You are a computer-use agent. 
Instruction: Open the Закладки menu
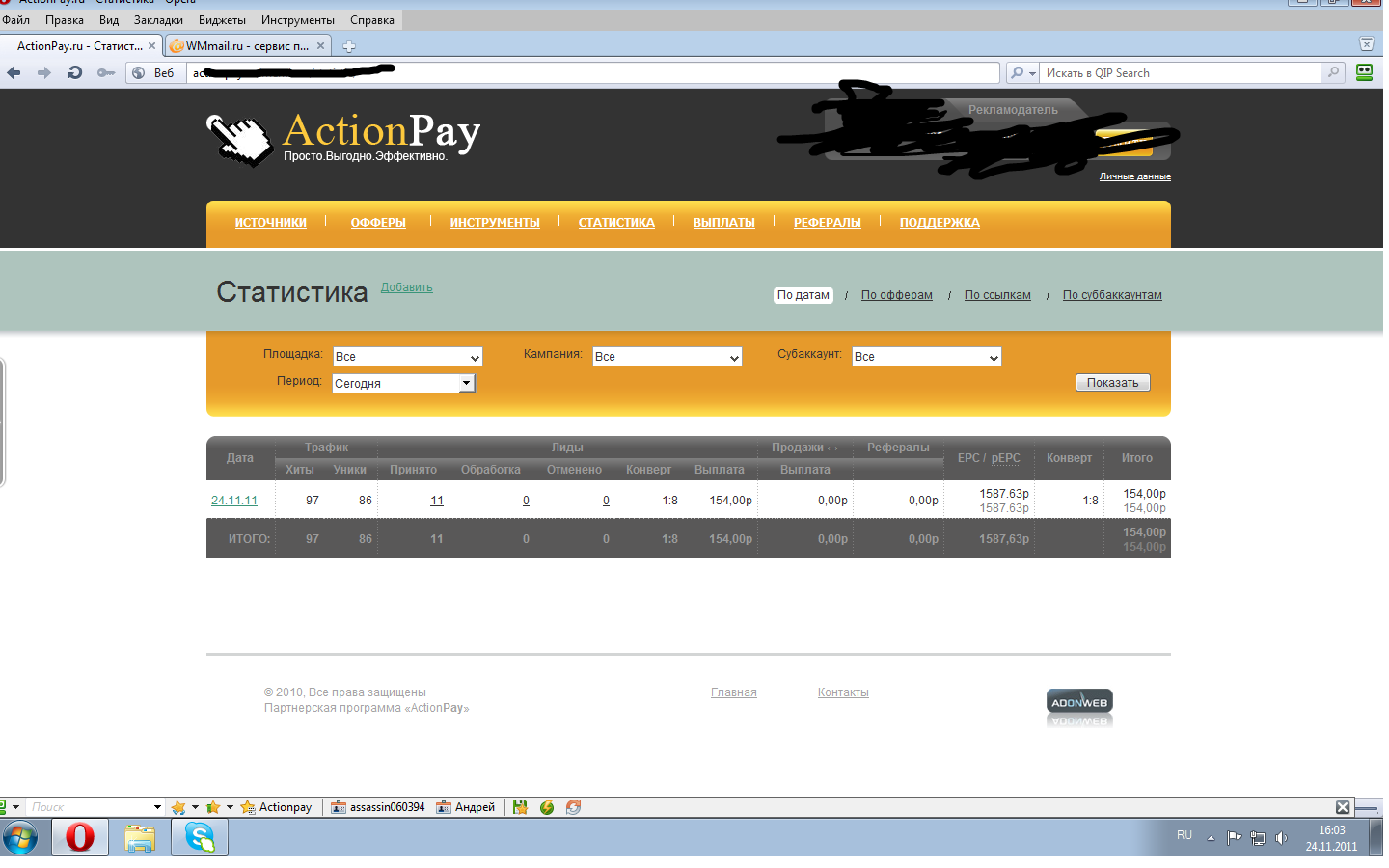tap(158, 19)
